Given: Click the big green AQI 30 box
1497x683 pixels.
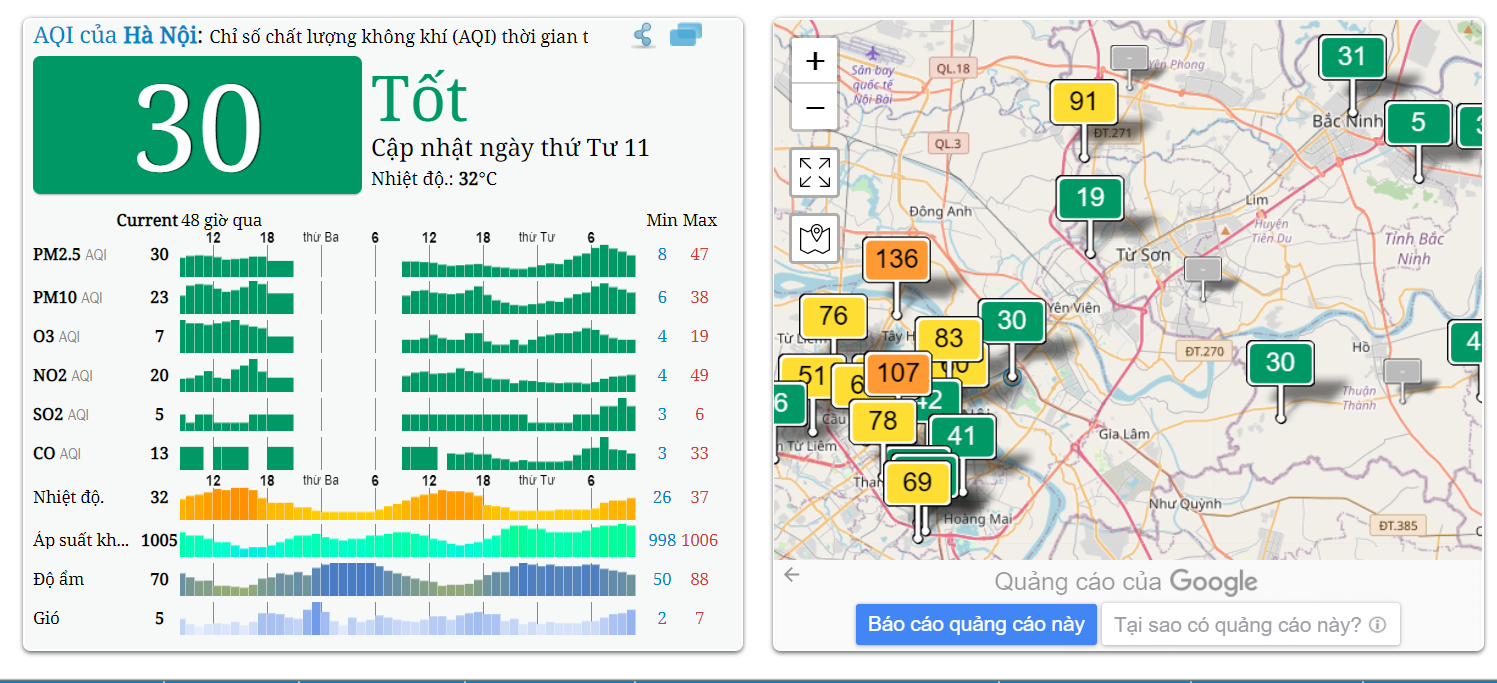Looking at the screenshot, I should click(x=197, y=126).
